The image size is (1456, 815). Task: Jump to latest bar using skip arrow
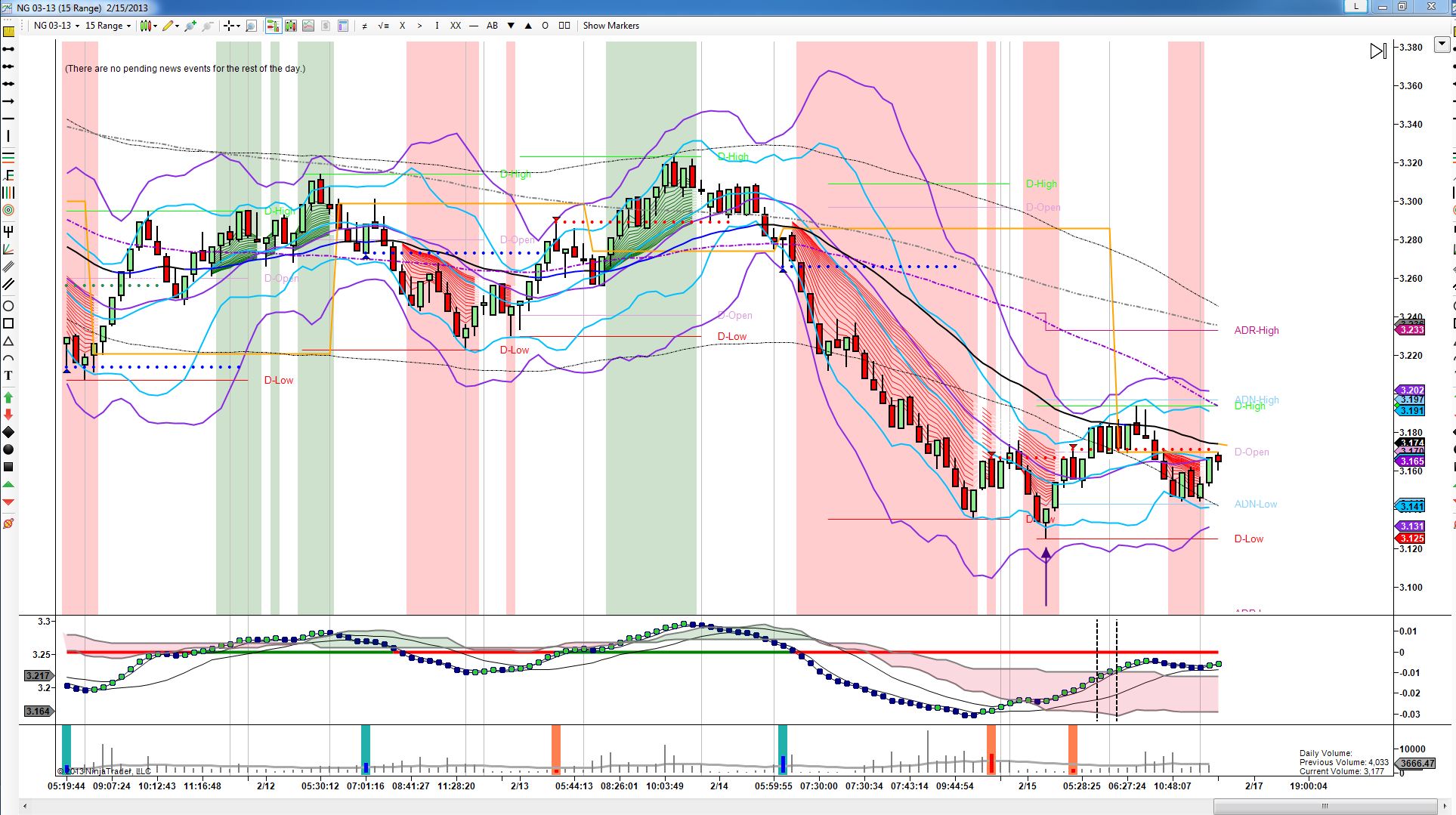click(x=1378, y=51)
